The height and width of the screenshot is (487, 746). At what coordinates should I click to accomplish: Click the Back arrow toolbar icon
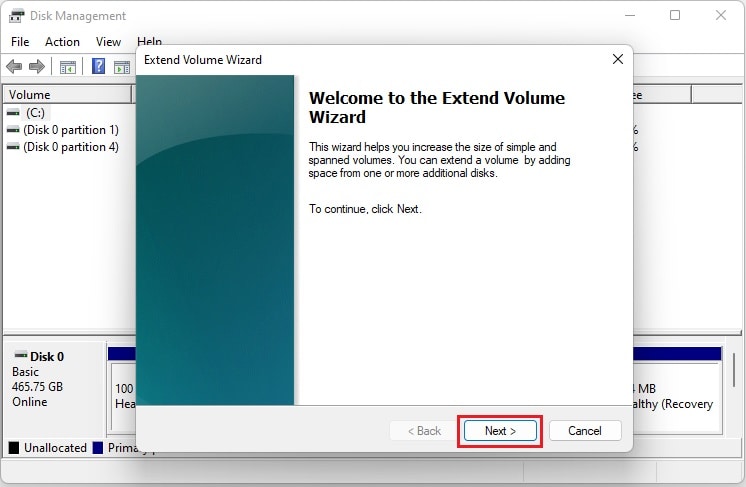tap(14, 67)
